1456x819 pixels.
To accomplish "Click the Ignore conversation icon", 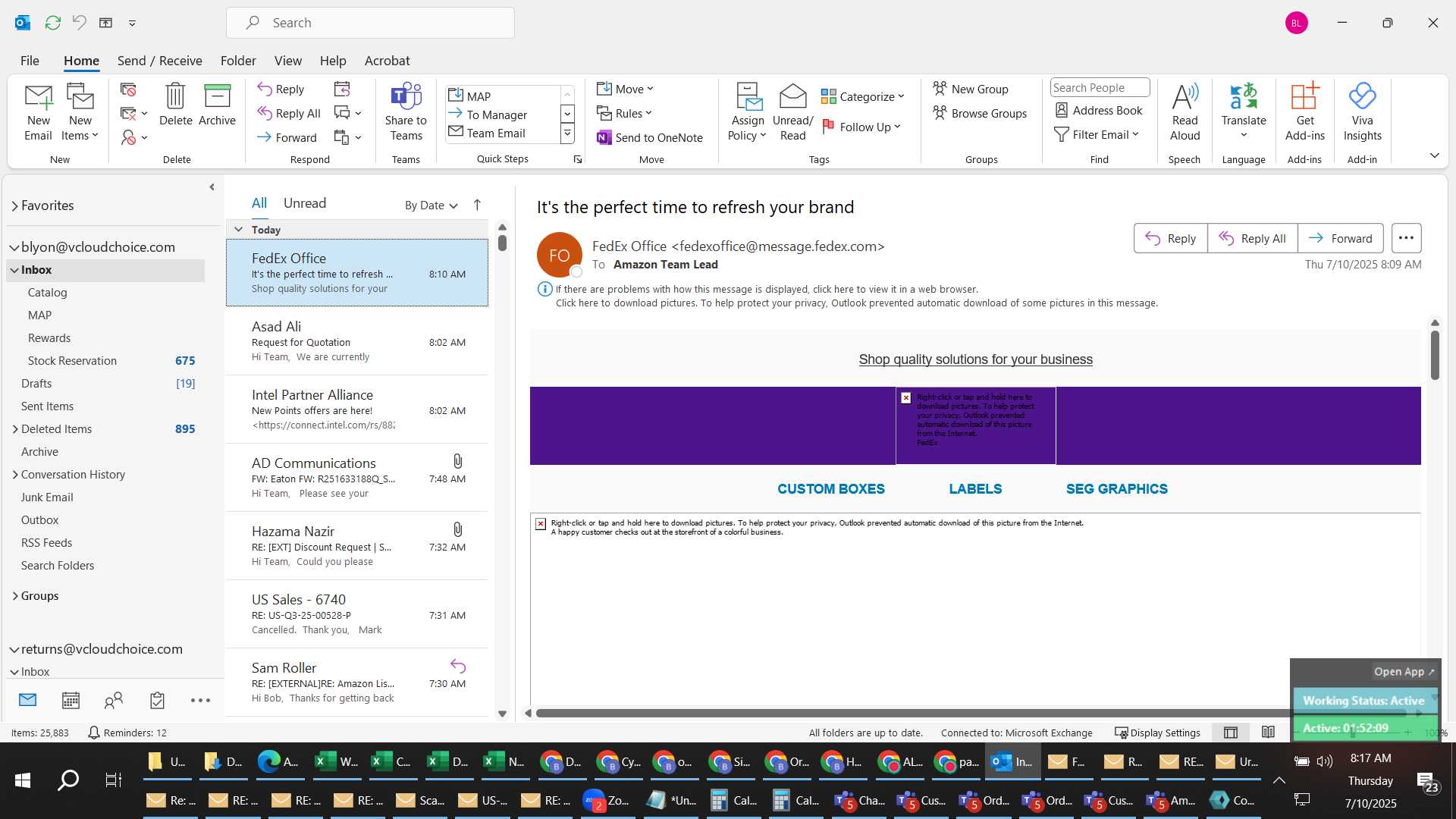I will (128, 89).
